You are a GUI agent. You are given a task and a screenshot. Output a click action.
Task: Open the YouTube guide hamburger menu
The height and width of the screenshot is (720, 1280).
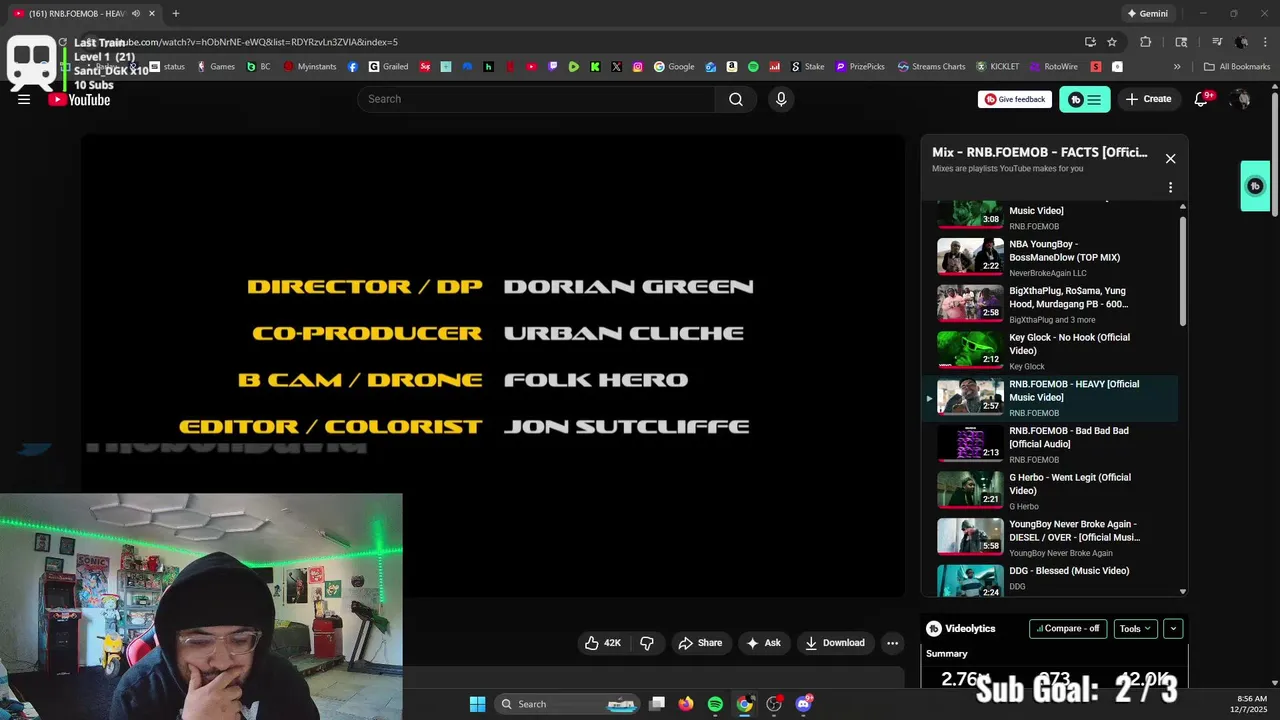pos(24,99)
